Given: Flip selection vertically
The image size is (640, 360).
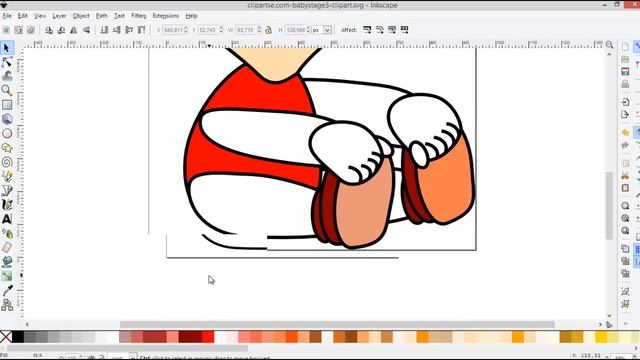Looking at the screenshot, I should [x=87, y=30].
